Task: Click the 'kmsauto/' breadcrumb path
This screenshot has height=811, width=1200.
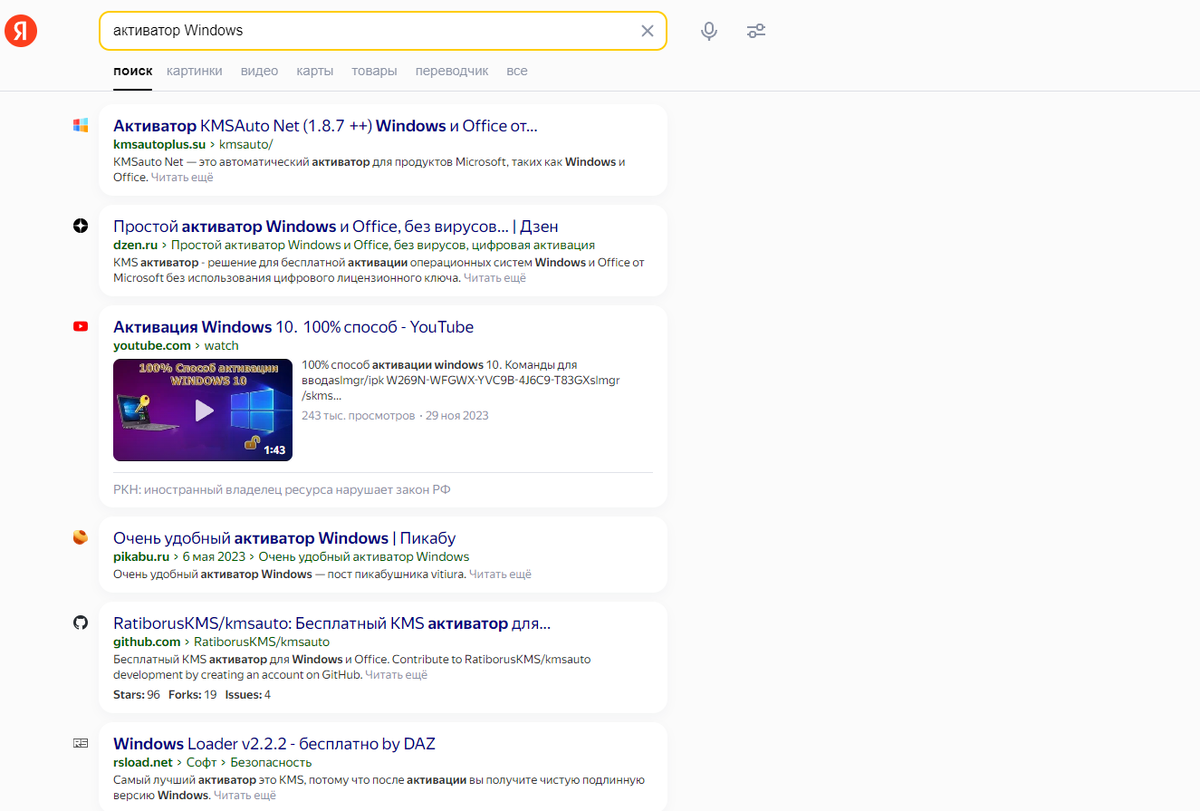Action: pos(246,144)
